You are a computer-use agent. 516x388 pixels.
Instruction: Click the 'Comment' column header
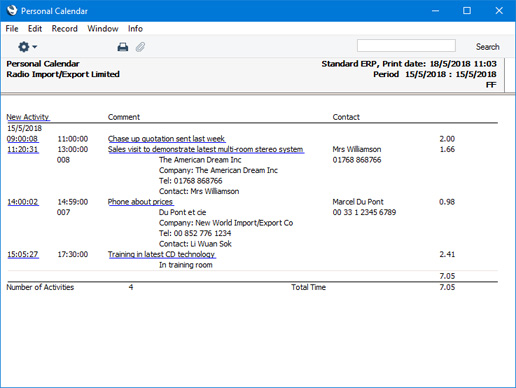(x=124, y=117)
